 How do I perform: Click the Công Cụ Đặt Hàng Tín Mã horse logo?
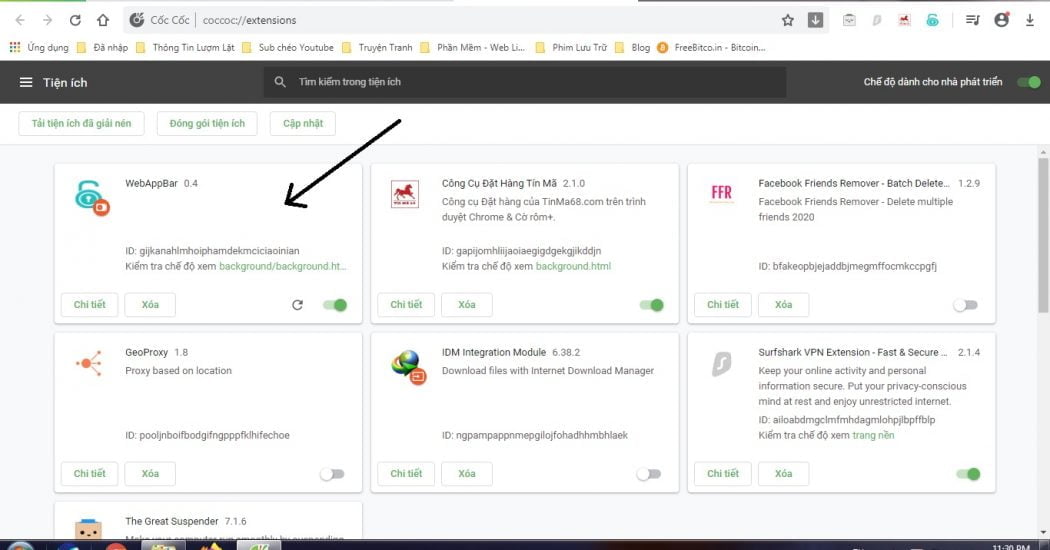pyautogui.click(x=404, y=194)
